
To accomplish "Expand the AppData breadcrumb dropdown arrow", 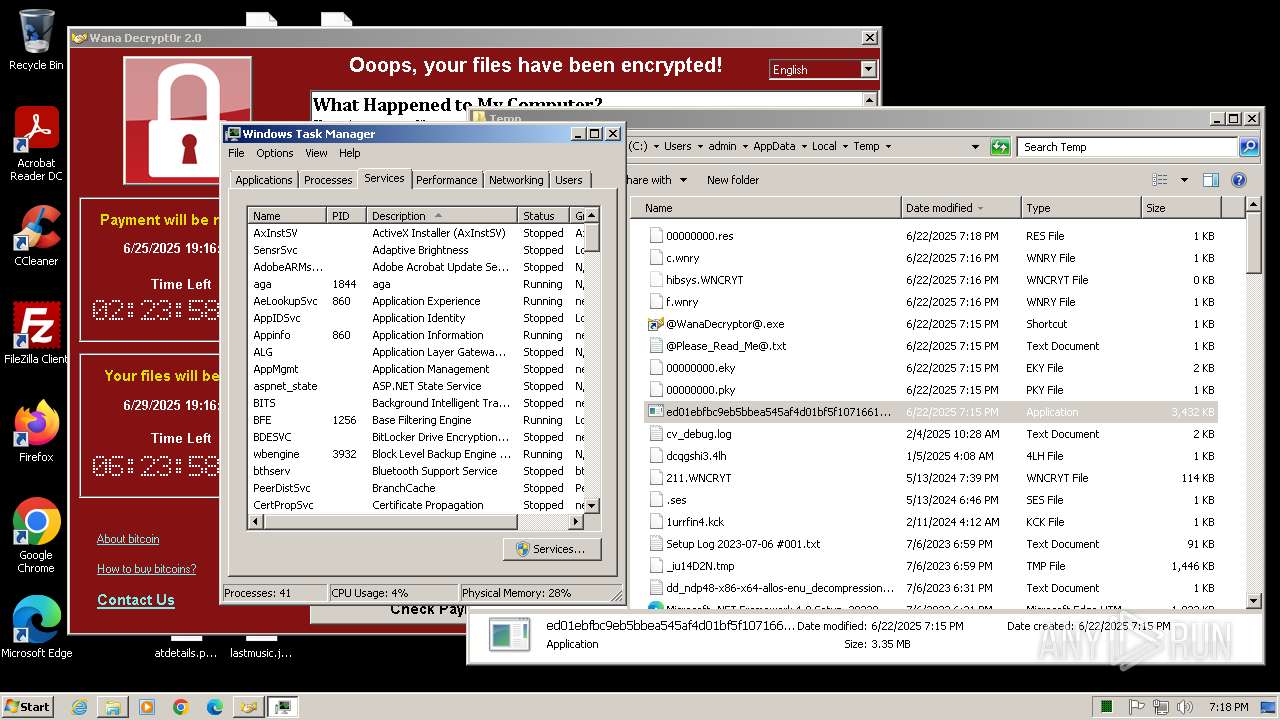I will pos(804,147).
